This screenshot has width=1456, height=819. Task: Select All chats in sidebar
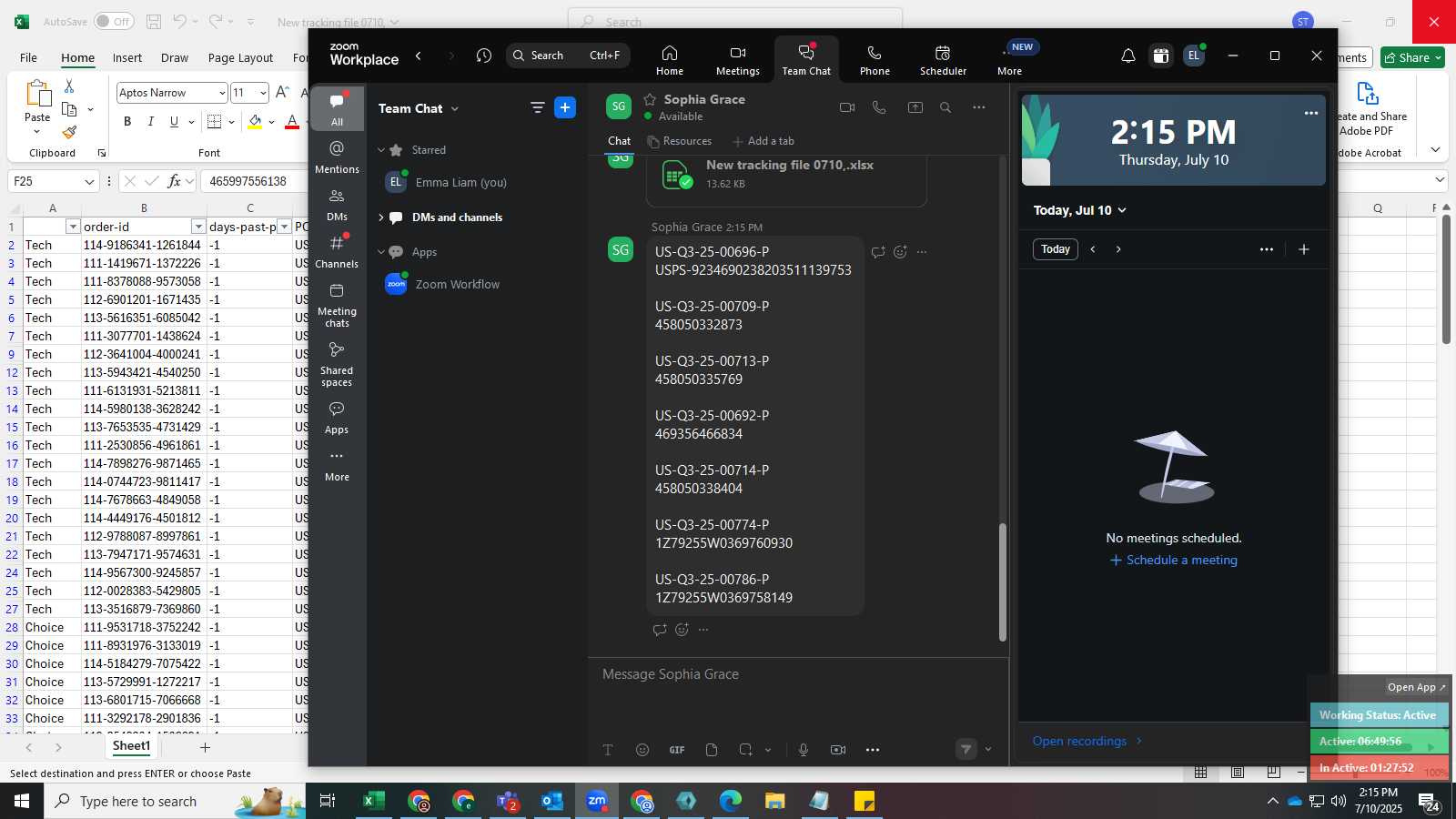(x=338, y=108)
